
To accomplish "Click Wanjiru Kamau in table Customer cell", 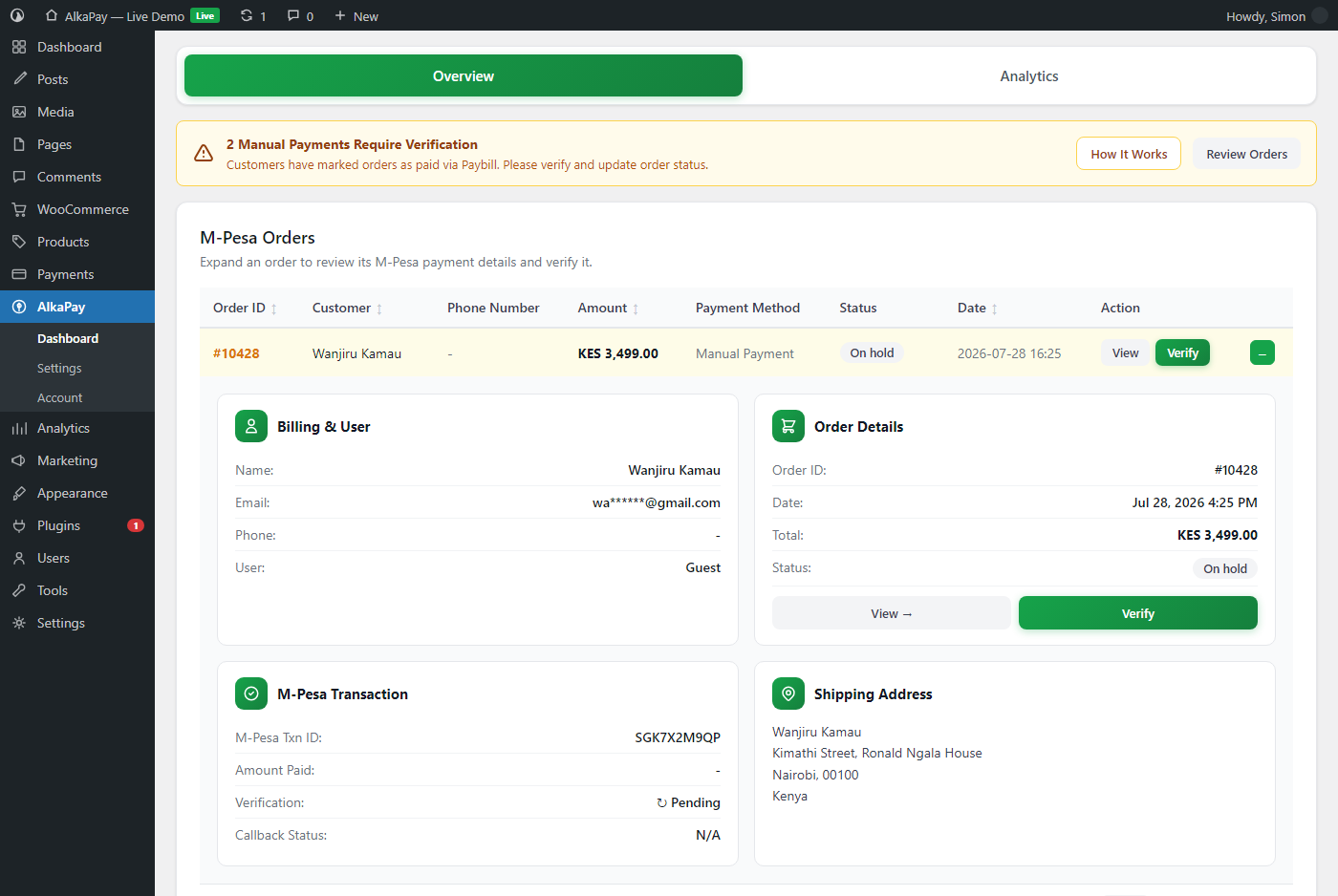I will [356, 353].
